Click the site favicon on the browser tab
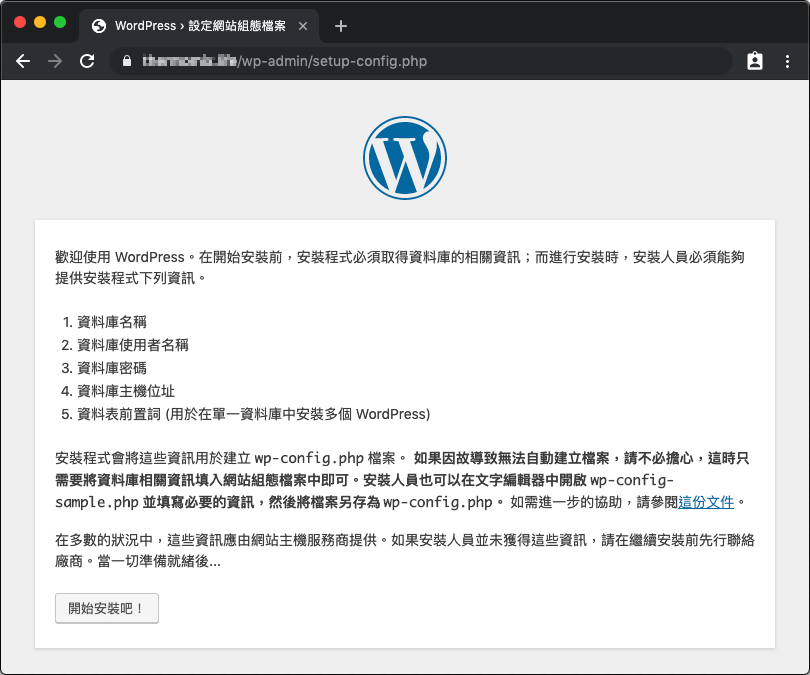810x675 pixels. [97, 25]
